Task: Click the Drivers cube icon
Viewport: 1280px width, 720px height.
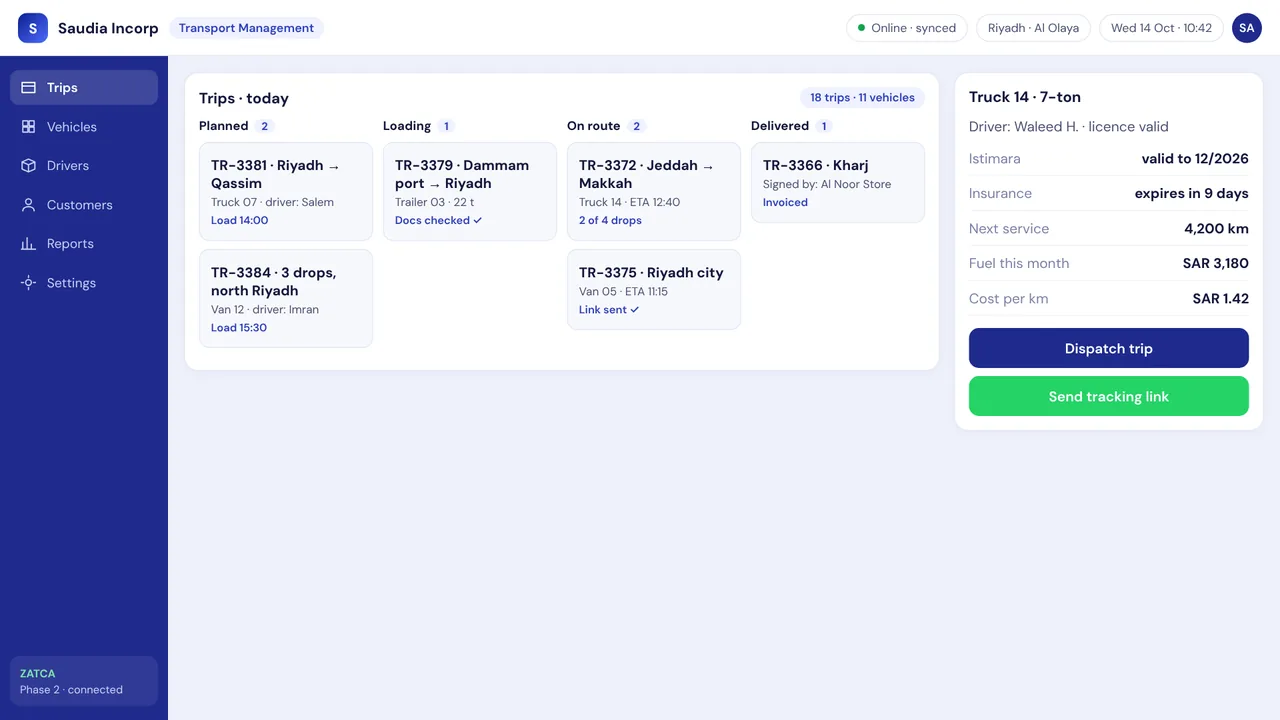Action: (28, 166)
